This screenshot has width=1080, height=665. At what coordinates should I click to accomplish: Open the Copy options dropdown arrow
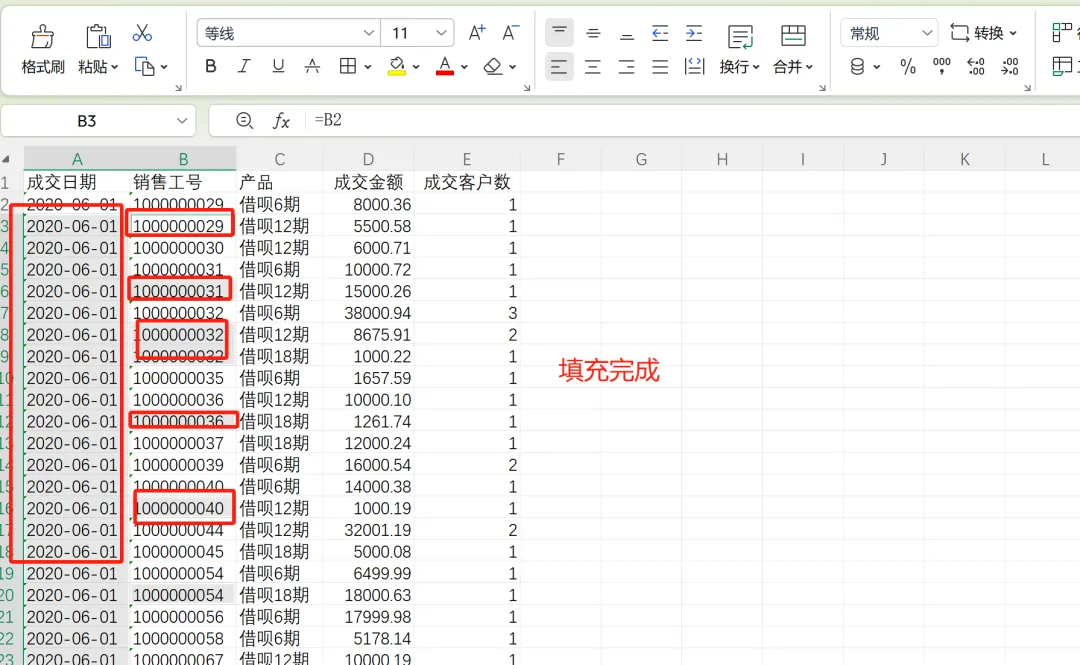[164, 67]
